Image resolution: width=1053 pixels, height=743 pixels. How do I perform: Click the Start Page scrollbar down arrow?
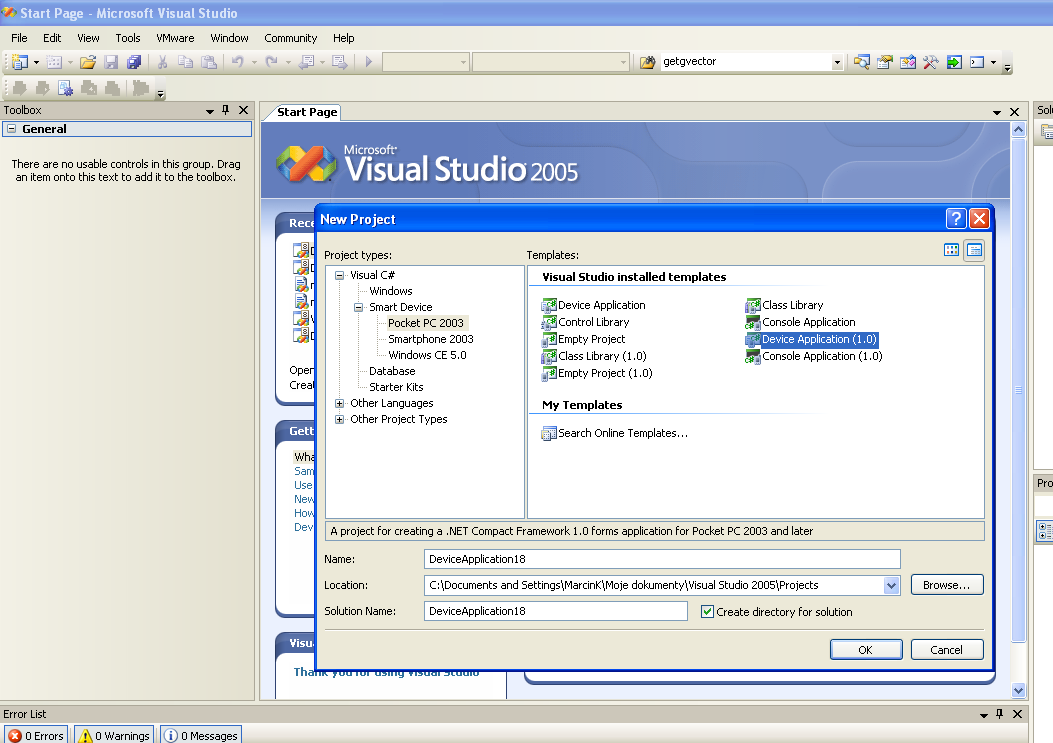[1018, 690]
